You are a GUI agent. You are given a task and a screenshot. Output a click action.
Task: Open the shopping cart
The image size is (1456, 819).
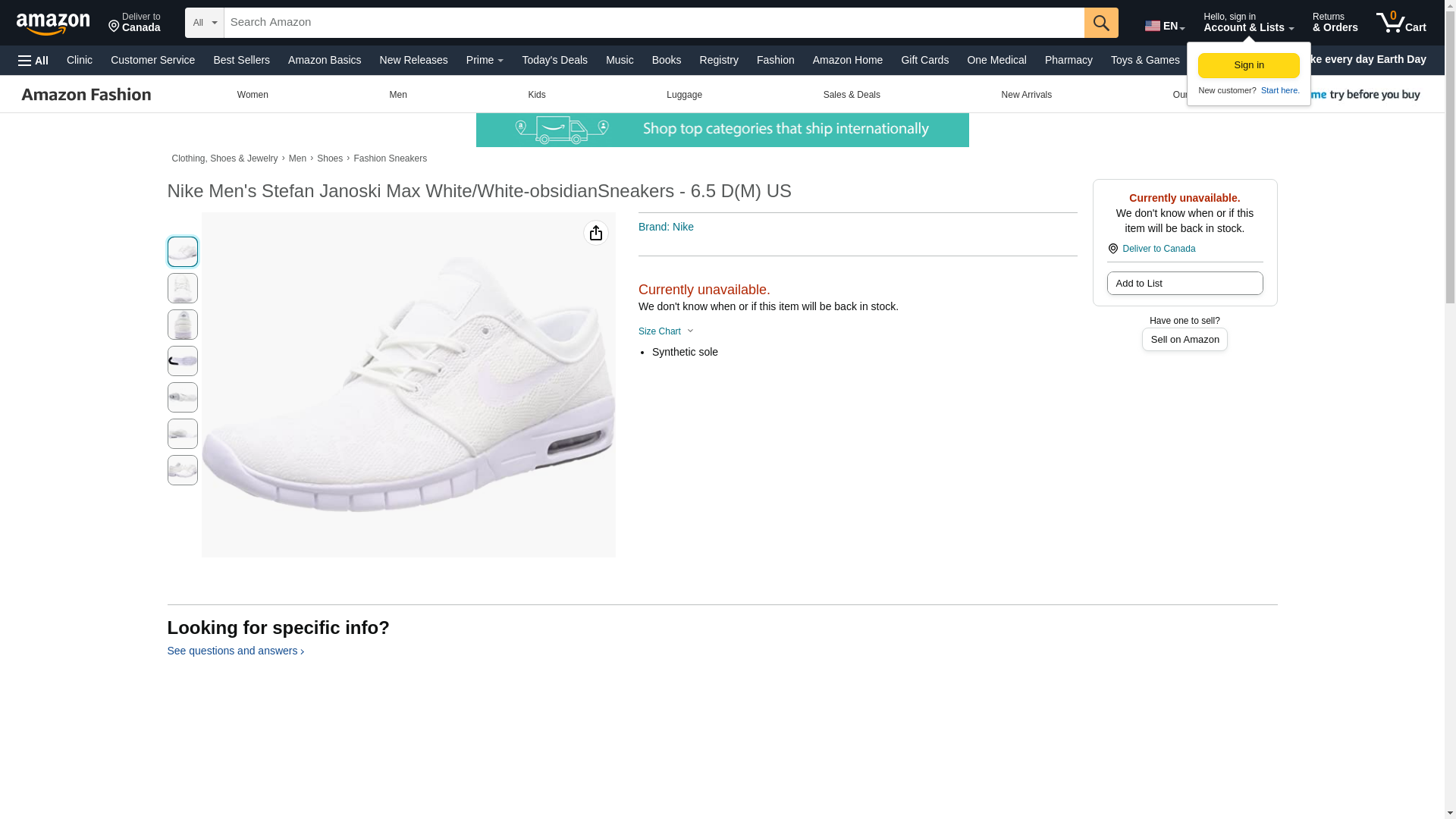pyautogui.click(x=1401, y=23)
